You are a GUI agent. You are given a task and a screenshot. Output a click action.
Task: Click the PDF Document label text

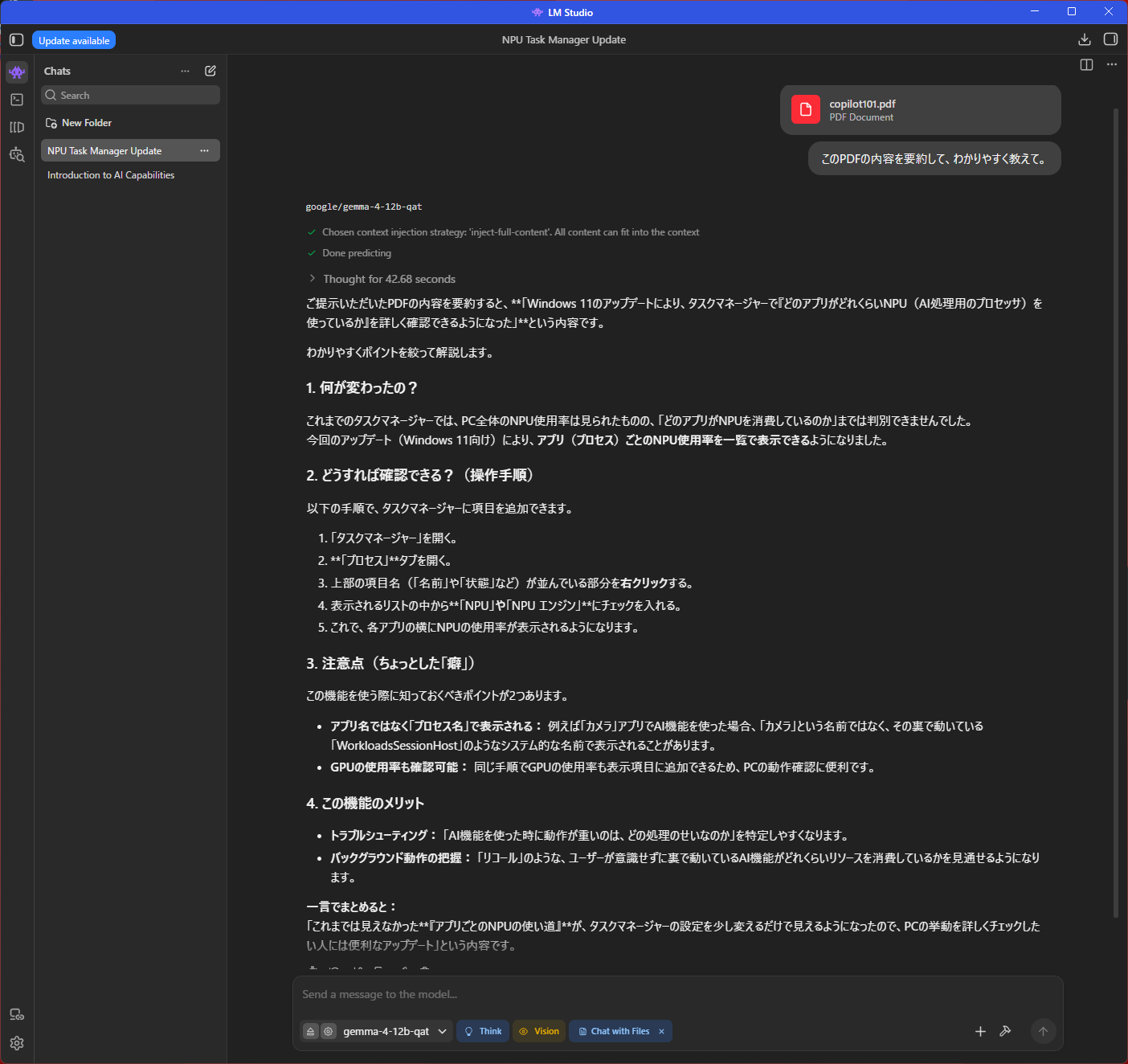[861, 117]
